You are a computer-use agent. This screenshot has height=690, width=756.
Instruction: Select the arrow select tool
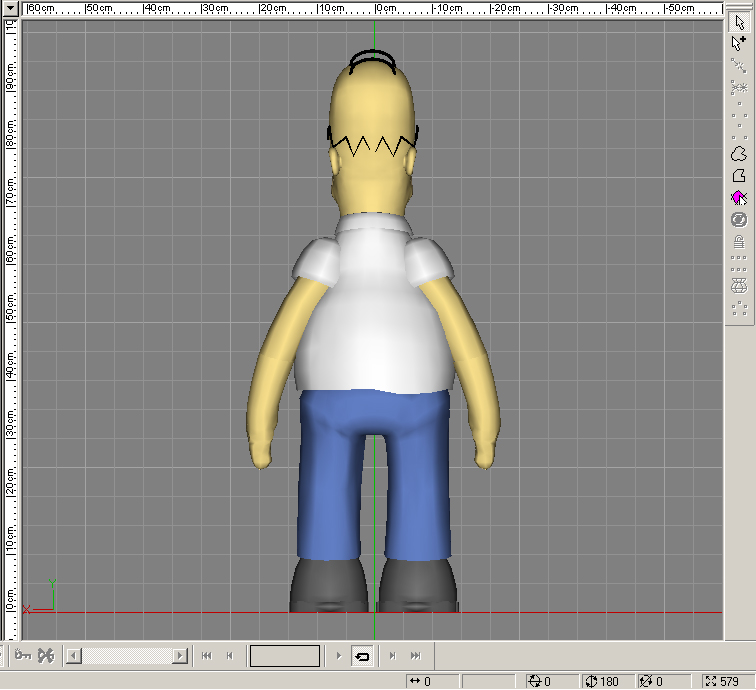(739, 22)
